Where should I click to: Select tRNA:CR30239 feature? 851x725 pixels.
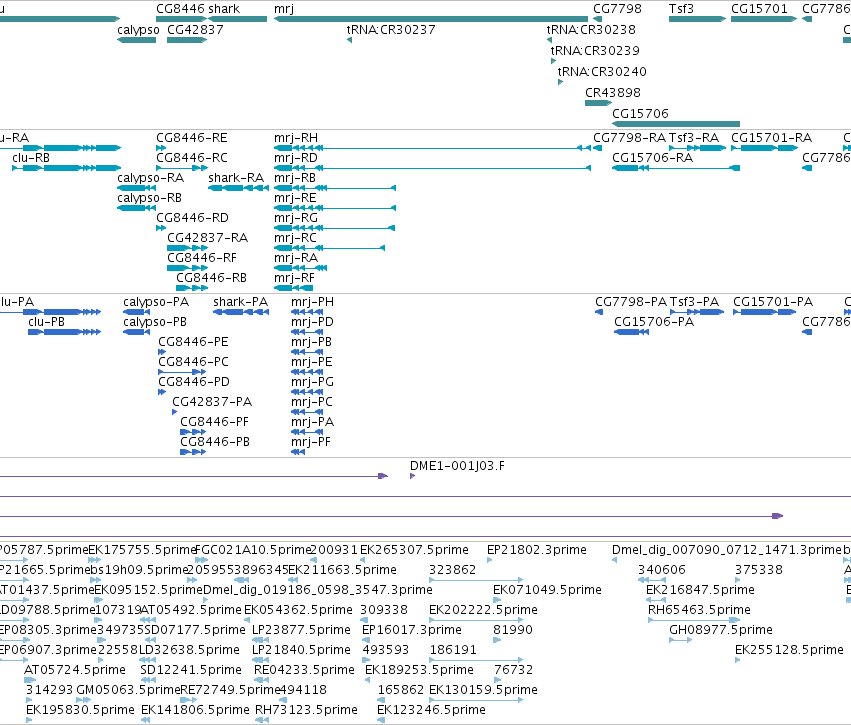[554, 61]
